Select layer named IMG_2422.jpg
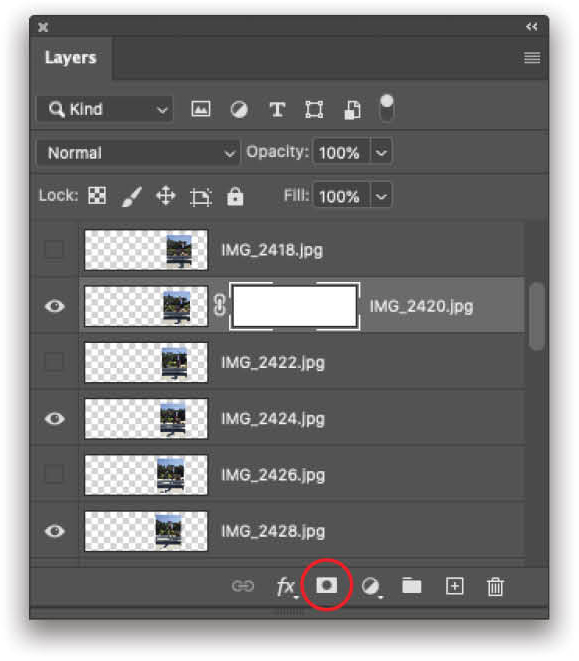 [273, 363]
